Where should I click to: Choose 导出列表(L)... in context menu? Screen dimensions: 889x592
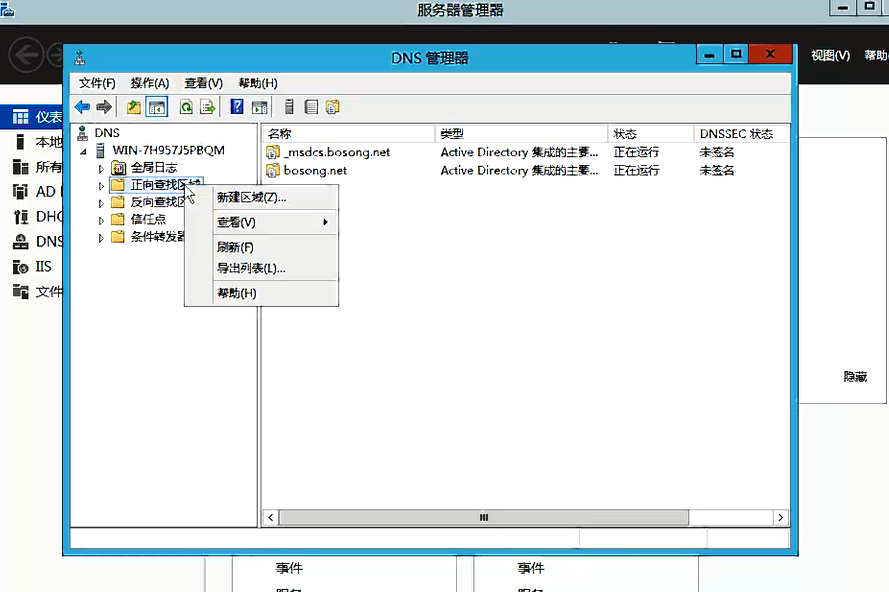[x=261, y=268]
